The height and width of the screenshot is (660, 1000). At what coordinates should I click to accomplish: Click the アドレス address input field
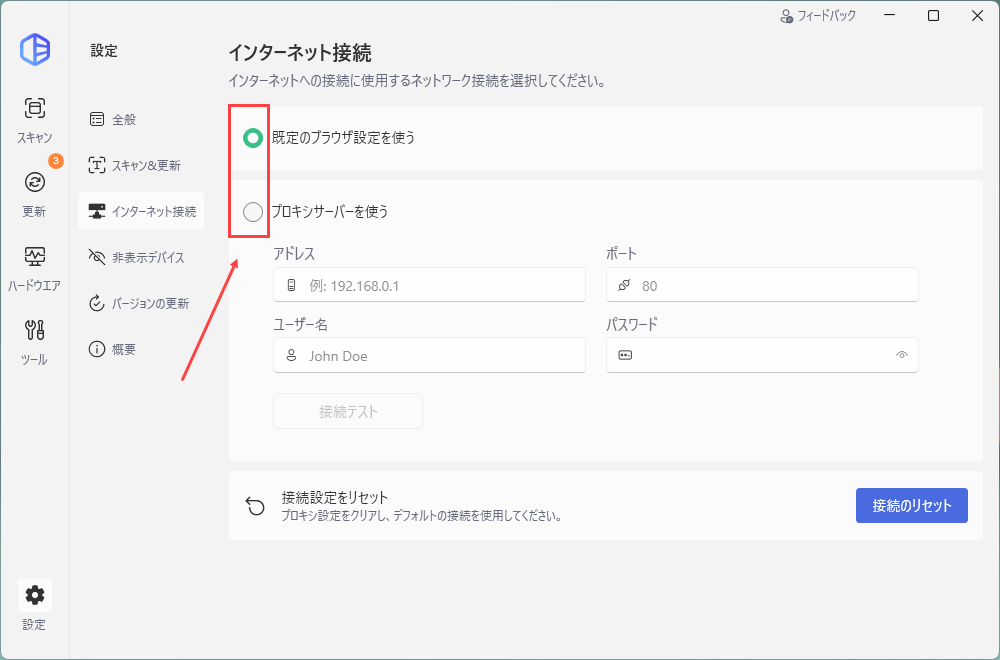coord(429,284)
